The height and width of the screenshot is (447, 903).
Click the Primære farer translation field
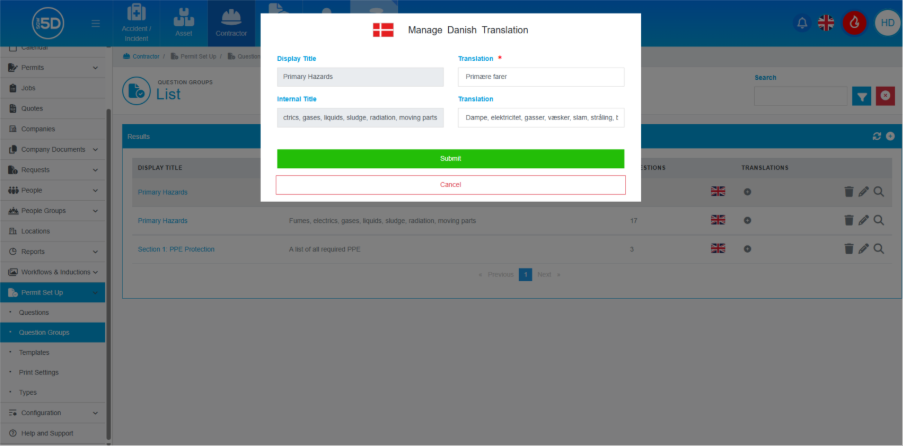click(541, 77)
